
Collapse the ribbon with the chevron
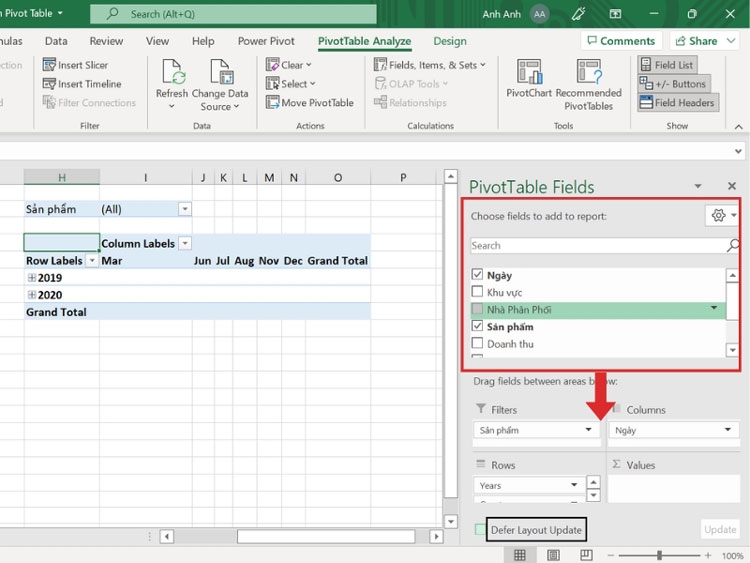coord(739,127)
